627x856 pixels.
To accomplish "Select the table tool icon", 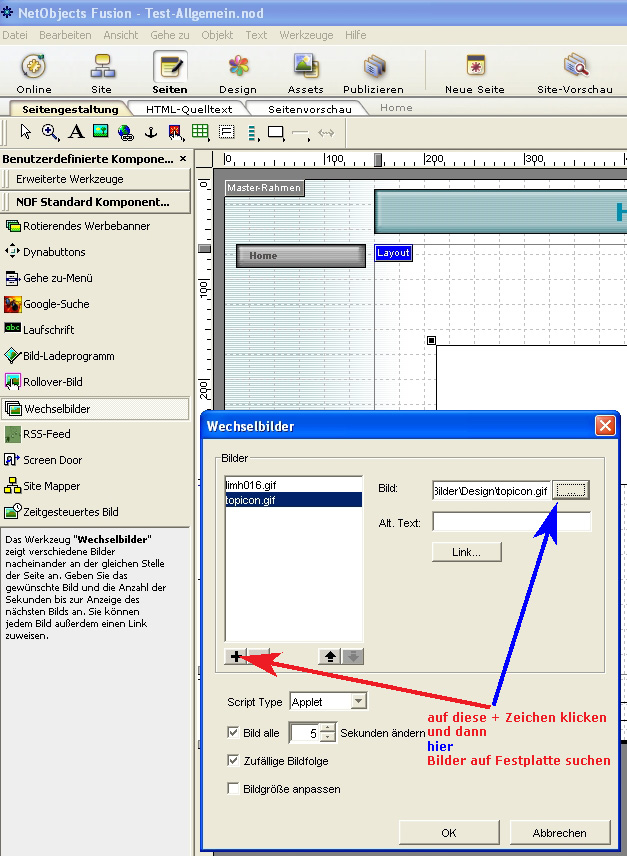I will (200, 132).
